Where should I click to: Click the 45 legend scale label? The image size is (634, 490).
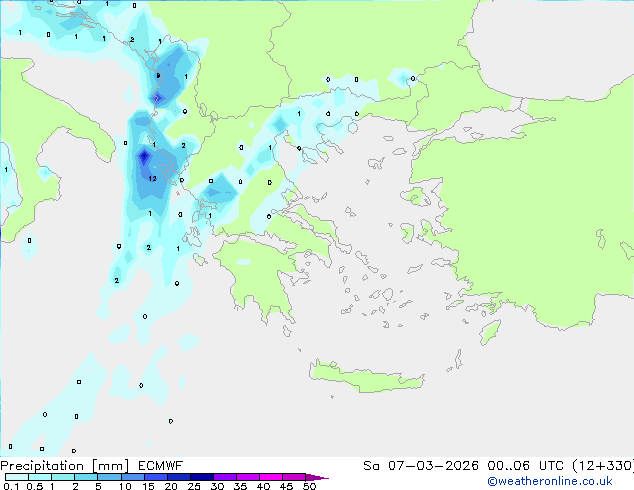286,486
